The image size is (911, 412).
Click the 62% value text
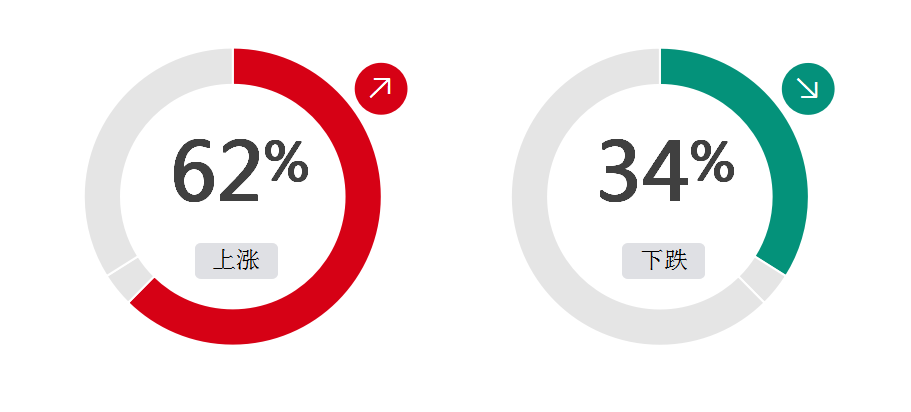point(240,170)
